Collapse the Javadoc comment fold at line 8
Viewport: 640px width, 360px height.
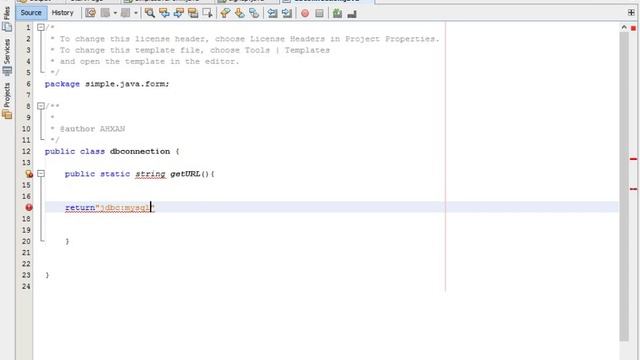tap(41, 106)
